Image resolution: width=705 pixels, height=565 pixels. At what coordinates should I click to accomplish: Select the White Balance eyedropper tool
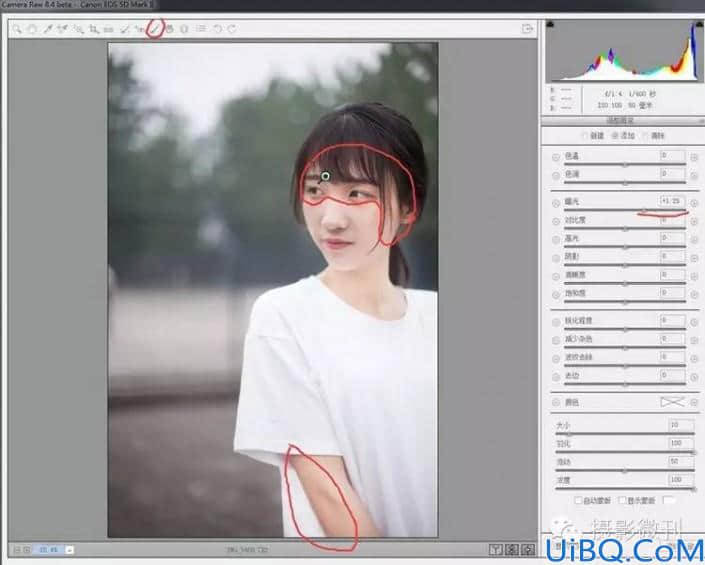(47, 29)
